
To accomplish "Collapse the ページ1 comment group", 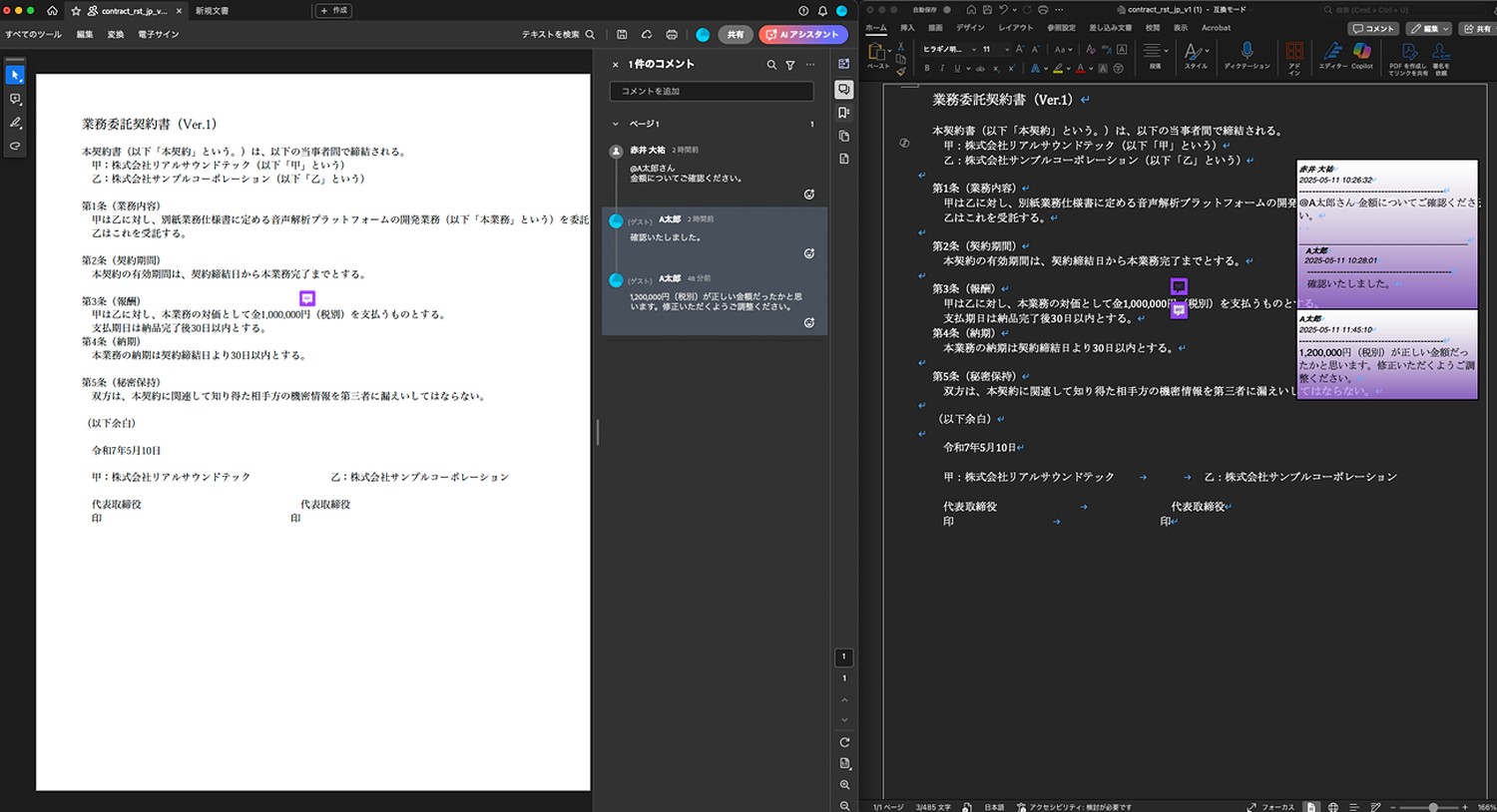I will (615, 124).
